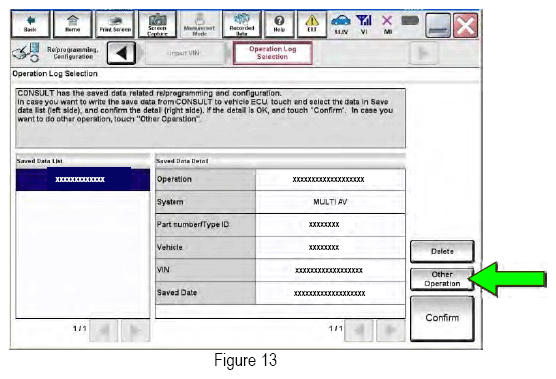Viewport: 556px width, 379px height.
Task: Click the vehicle voltage car icon
Action: tap(341, 24)
